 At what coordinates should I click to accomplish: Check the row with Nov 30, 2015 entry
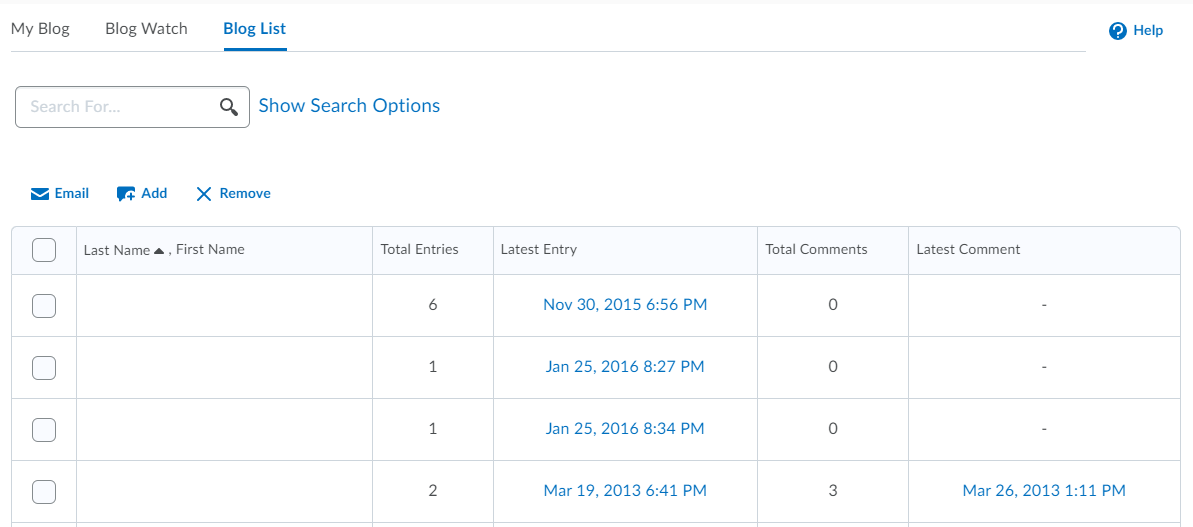[44, 306]
